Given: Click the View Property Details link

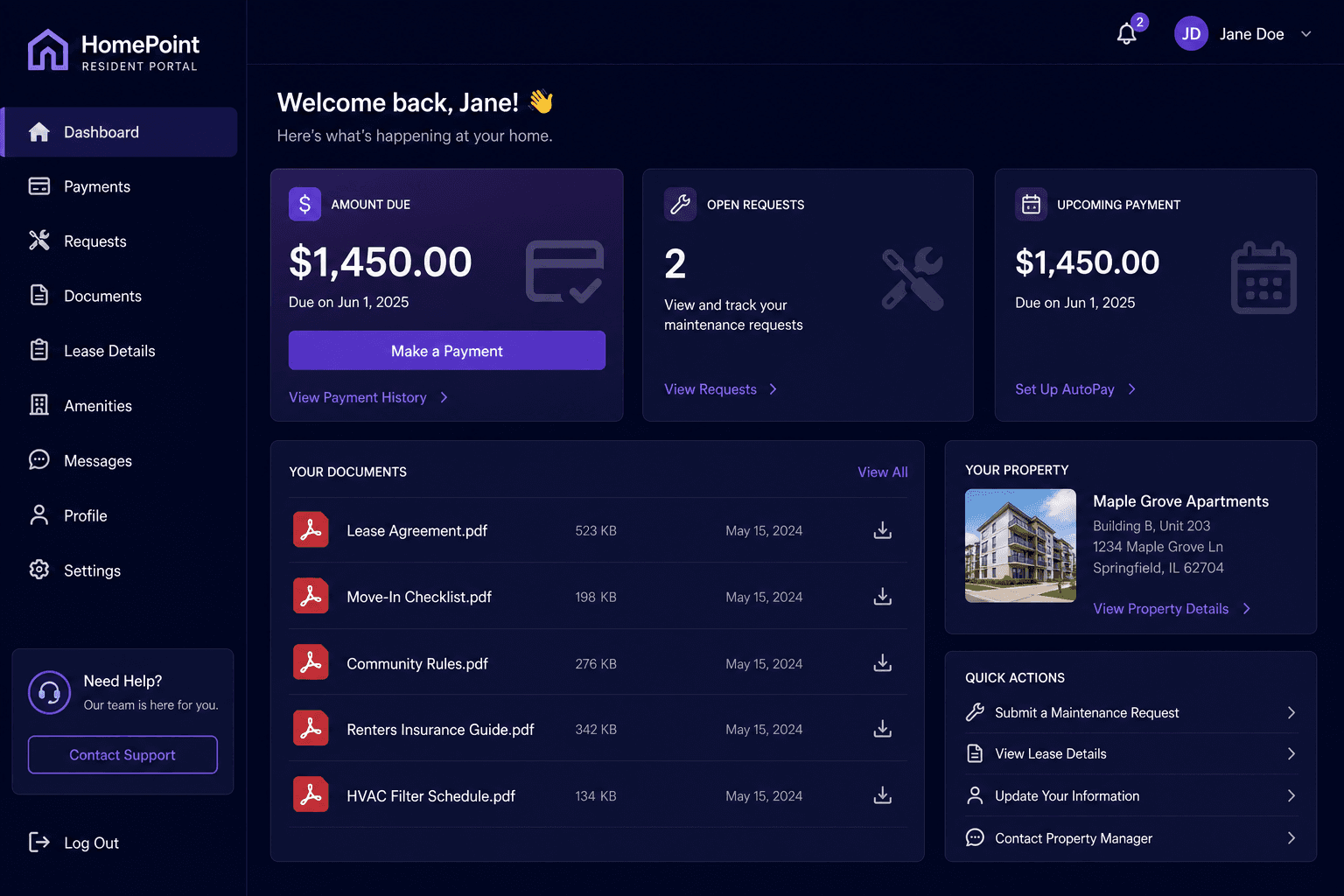Looking at the screenshot, I should 1161,609.
